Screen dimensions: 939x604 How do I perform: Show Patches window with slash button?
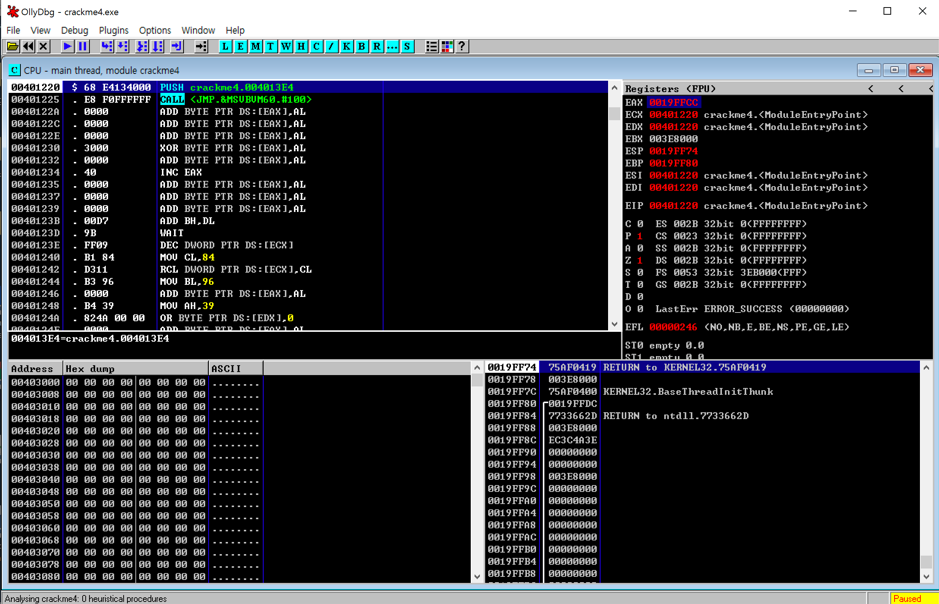click(x=331, y=46)
